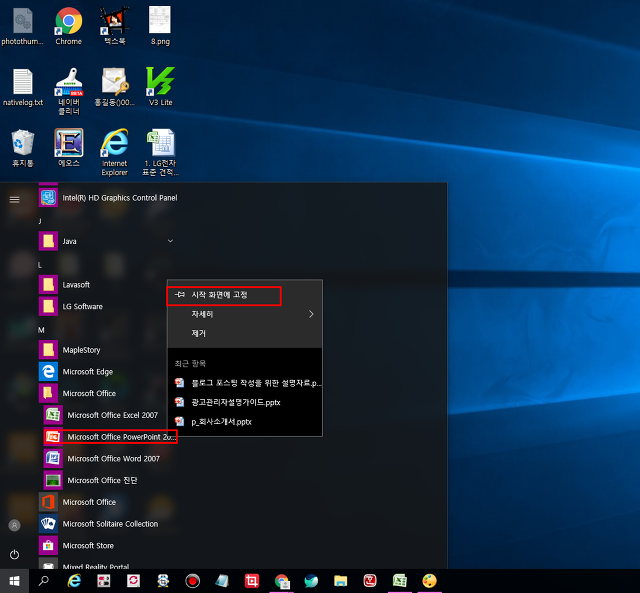This screenshot has height=593, width=640.
Task: Select the Recycle Bin (휴지통) desktop icon
Action: coord(22,148)
